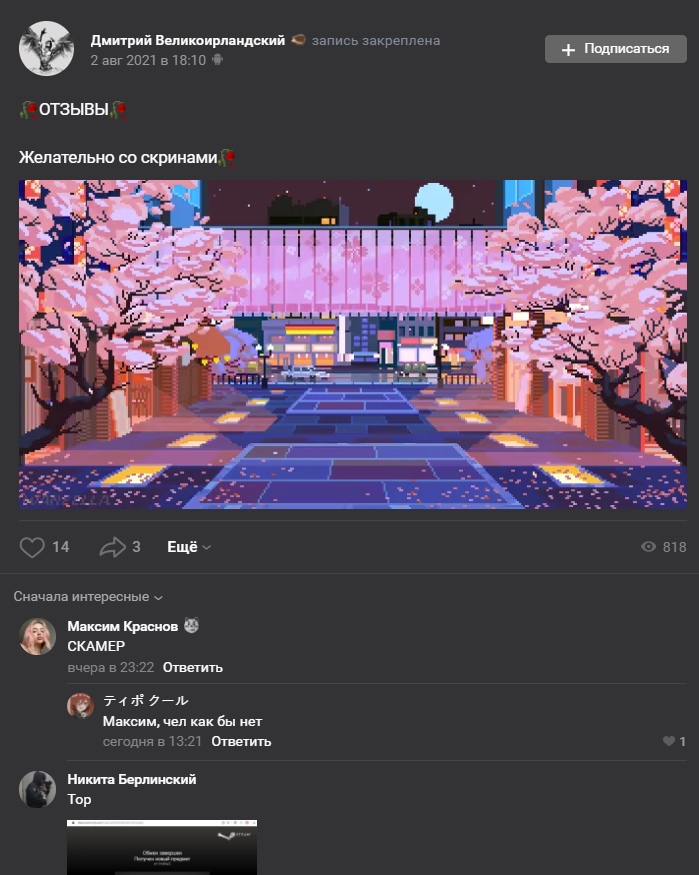Open Дмитрий Великоирландский's avatar picture
Screen dimensions: 699x875
coord(46,49)
